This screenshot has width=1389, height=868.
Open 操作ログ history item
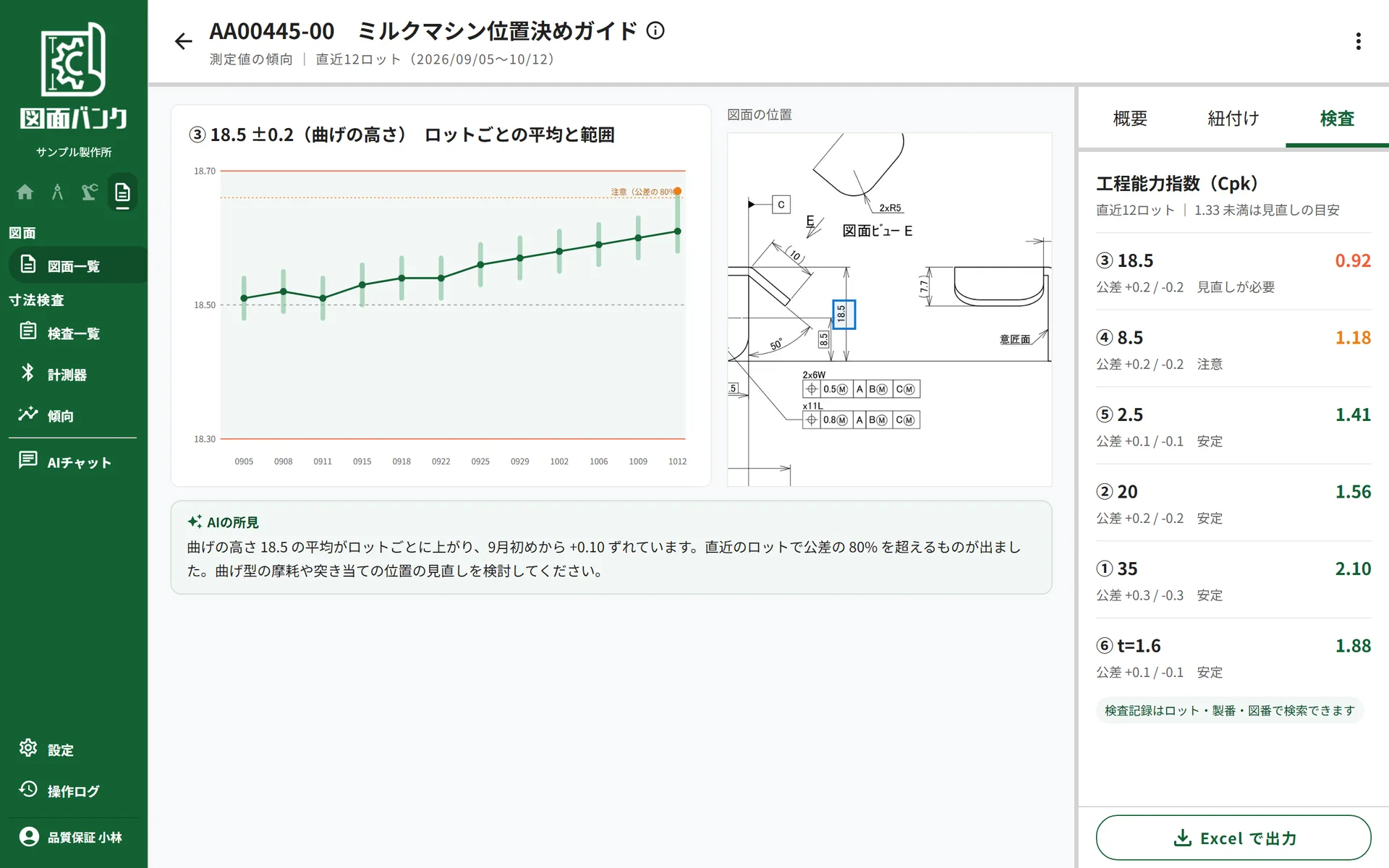pos(72,791)
